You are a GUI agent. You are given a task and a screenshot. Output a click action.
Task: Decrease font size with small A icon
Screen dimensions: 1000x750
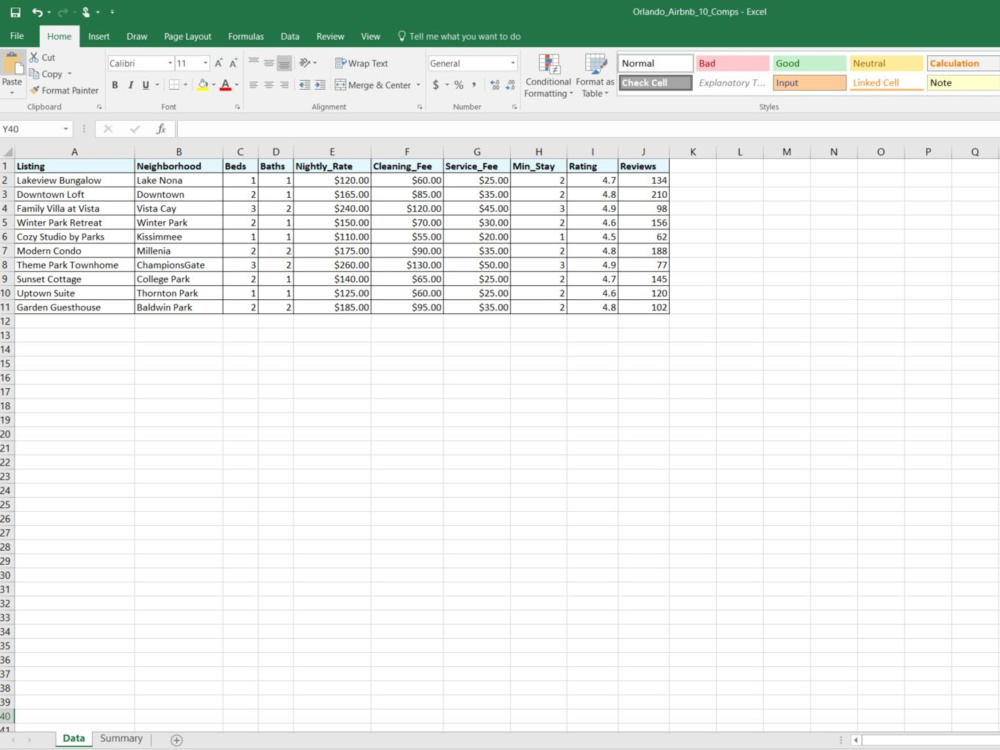coord(233,63)
